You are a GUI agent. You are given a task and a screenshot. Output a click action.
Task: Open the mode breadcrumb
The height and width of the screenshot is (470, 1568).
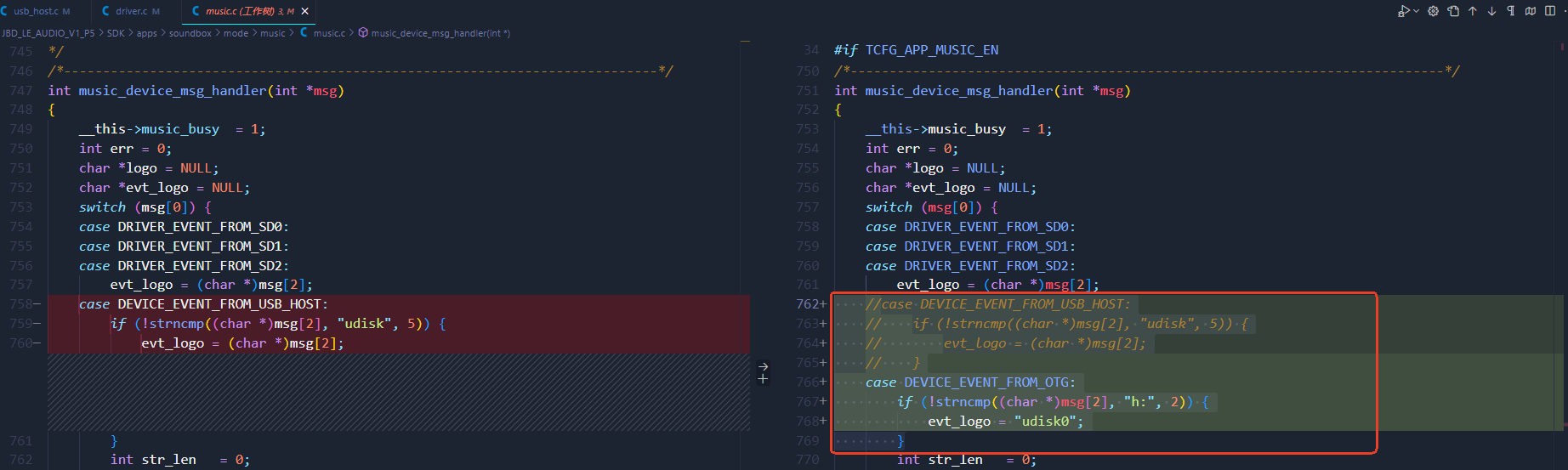(236, 33)
